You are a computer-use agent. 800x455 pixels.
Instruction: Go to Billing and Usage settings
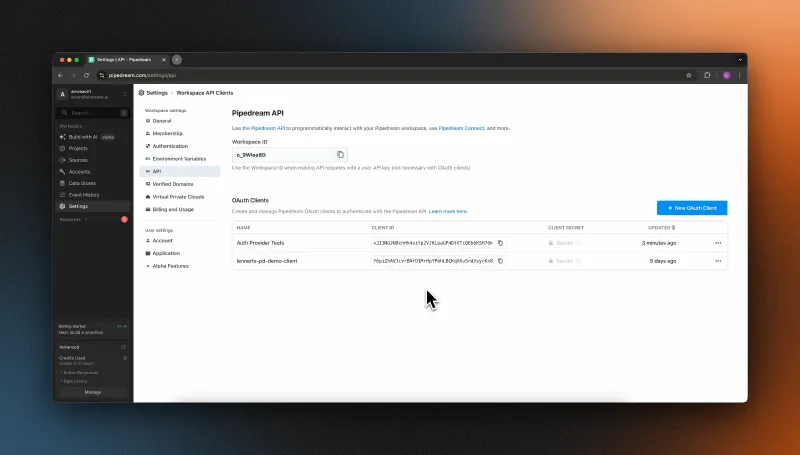click(173, 209)
